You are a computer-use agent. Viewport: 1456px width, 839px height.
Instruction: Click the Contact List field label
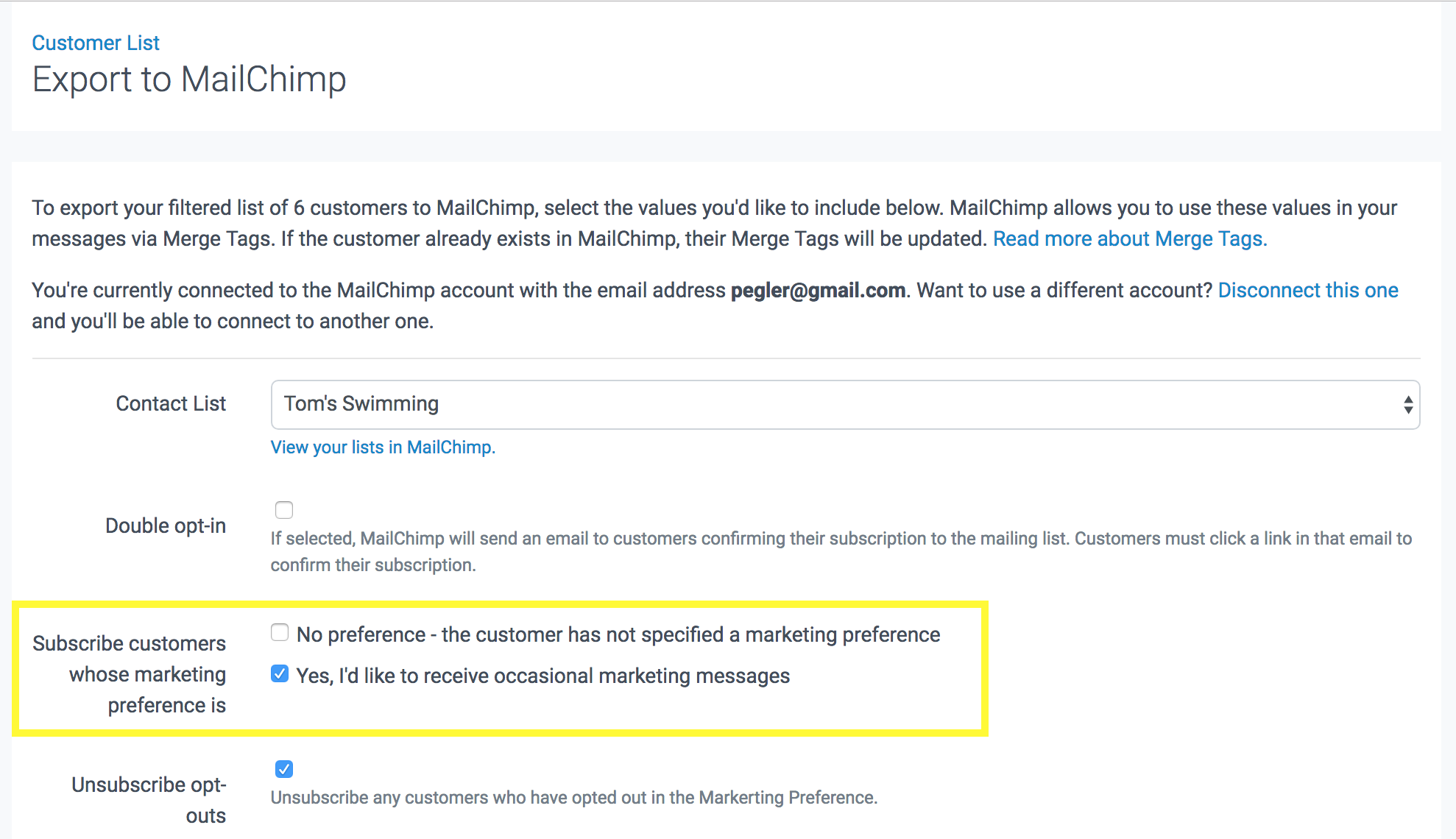(171, 403)
